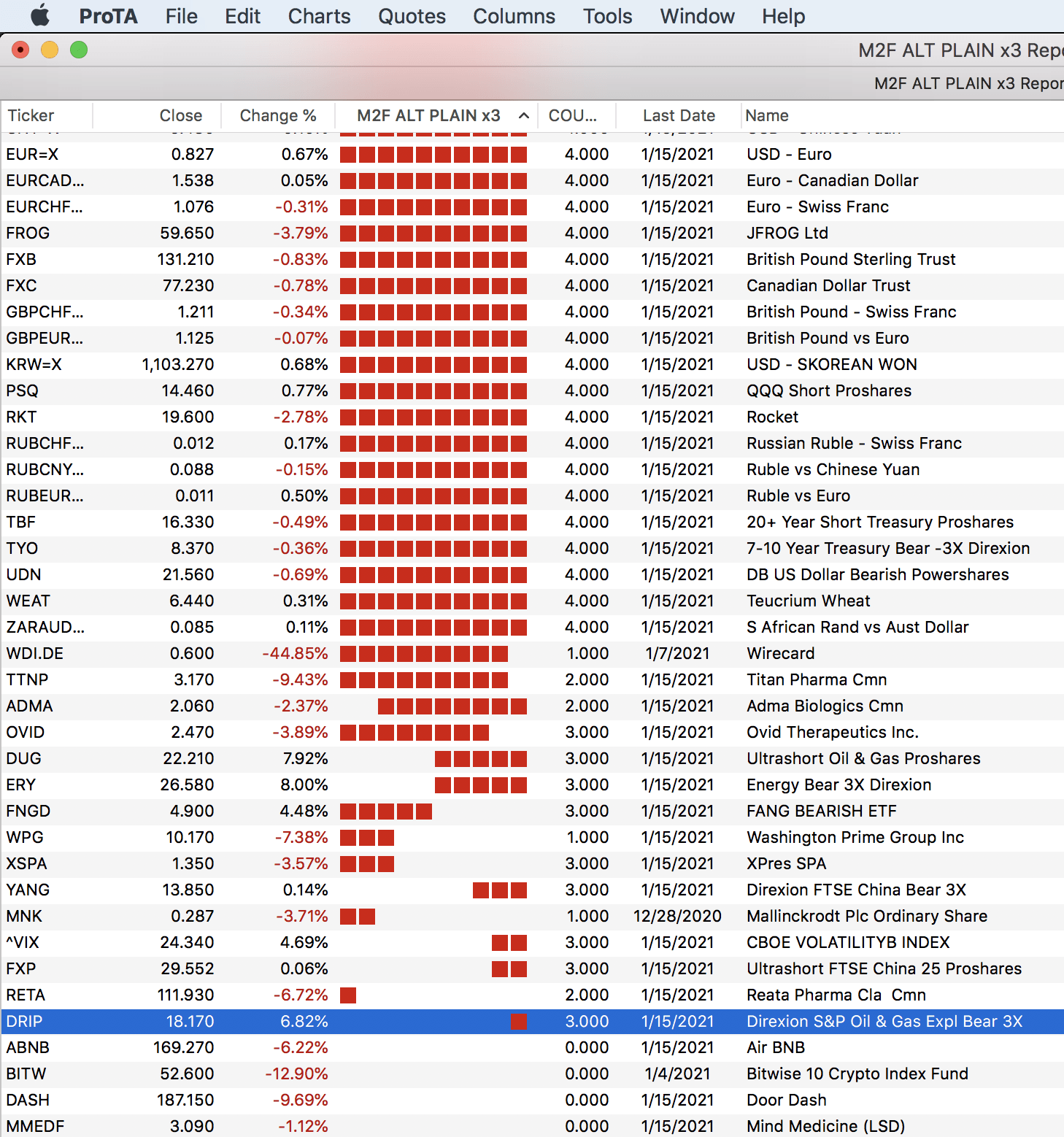The image size is (1064, 1137).
Task: Select the DASH ticker cell
Action: [28, 1100]
